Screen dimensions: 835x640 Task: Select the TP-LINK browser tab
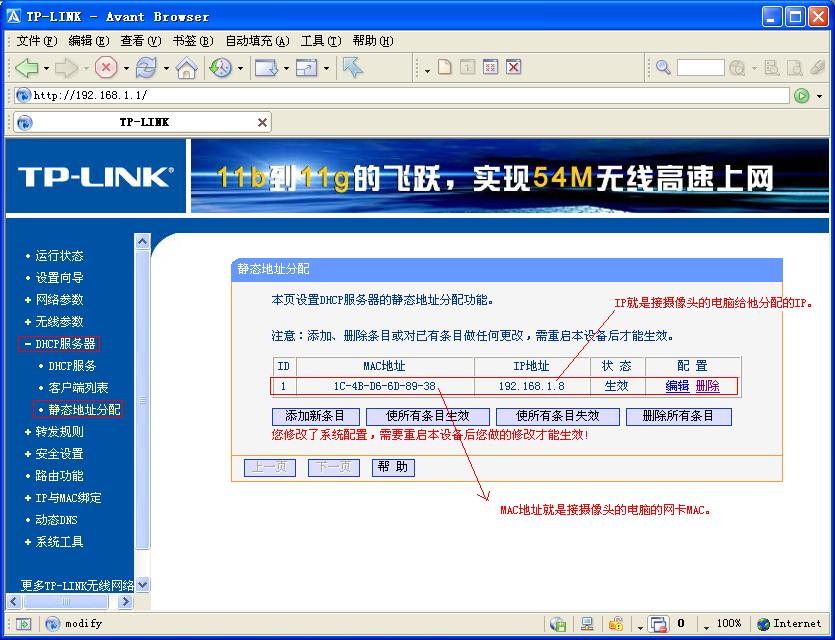143,122
